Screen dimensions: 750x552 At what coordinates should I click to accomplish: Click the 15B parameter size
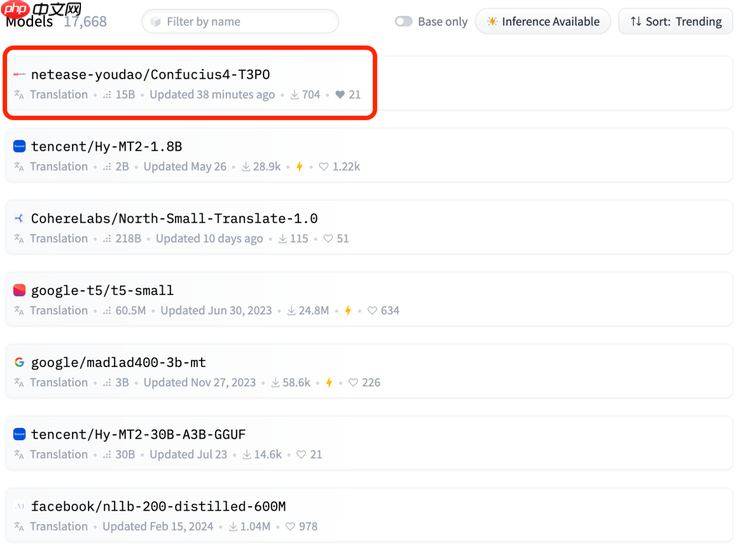(125, 95)
